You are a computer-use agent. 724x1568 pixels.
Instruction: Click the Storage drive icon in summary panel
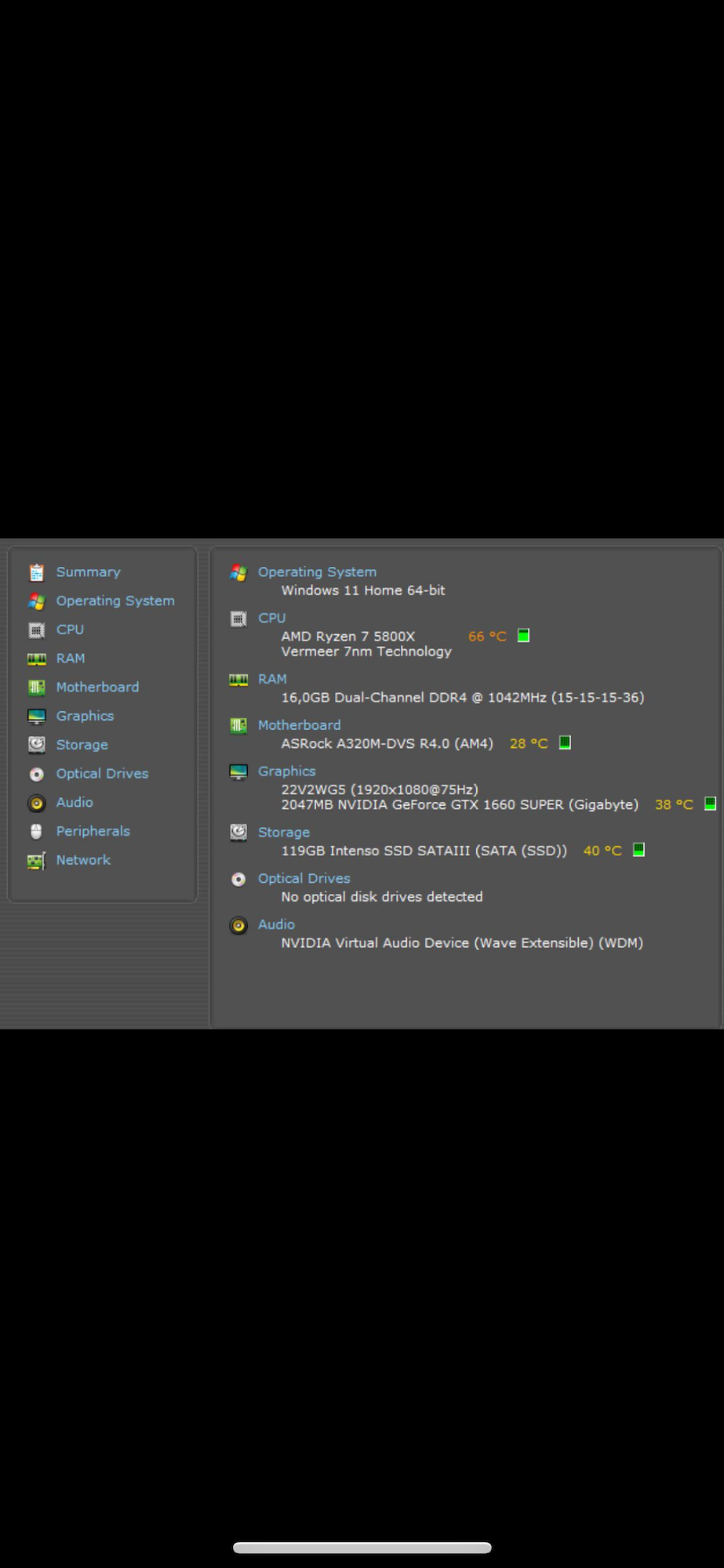tap(238, 833)
